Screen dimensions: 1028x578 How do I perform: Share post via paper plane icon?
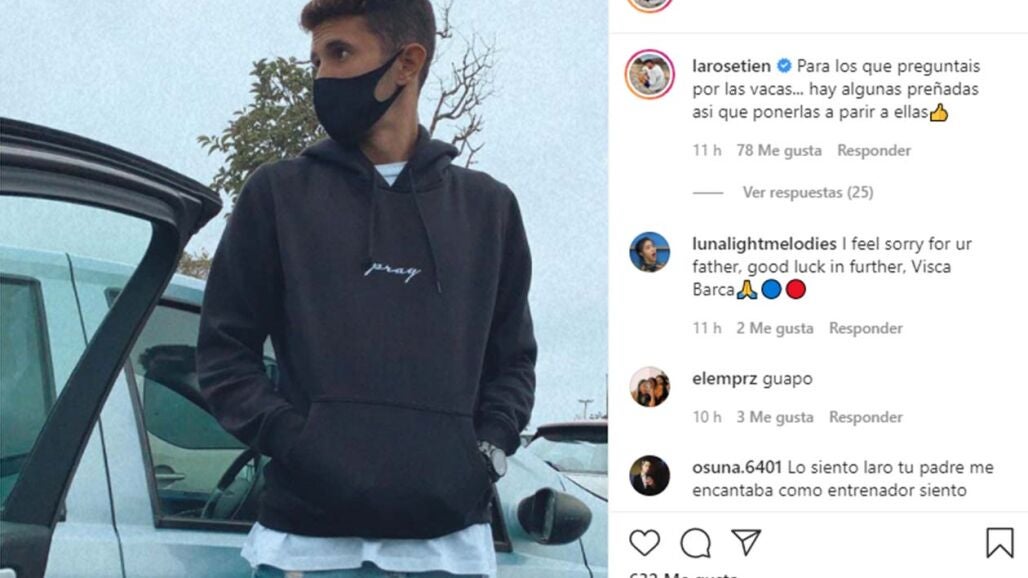pos(746,542)
